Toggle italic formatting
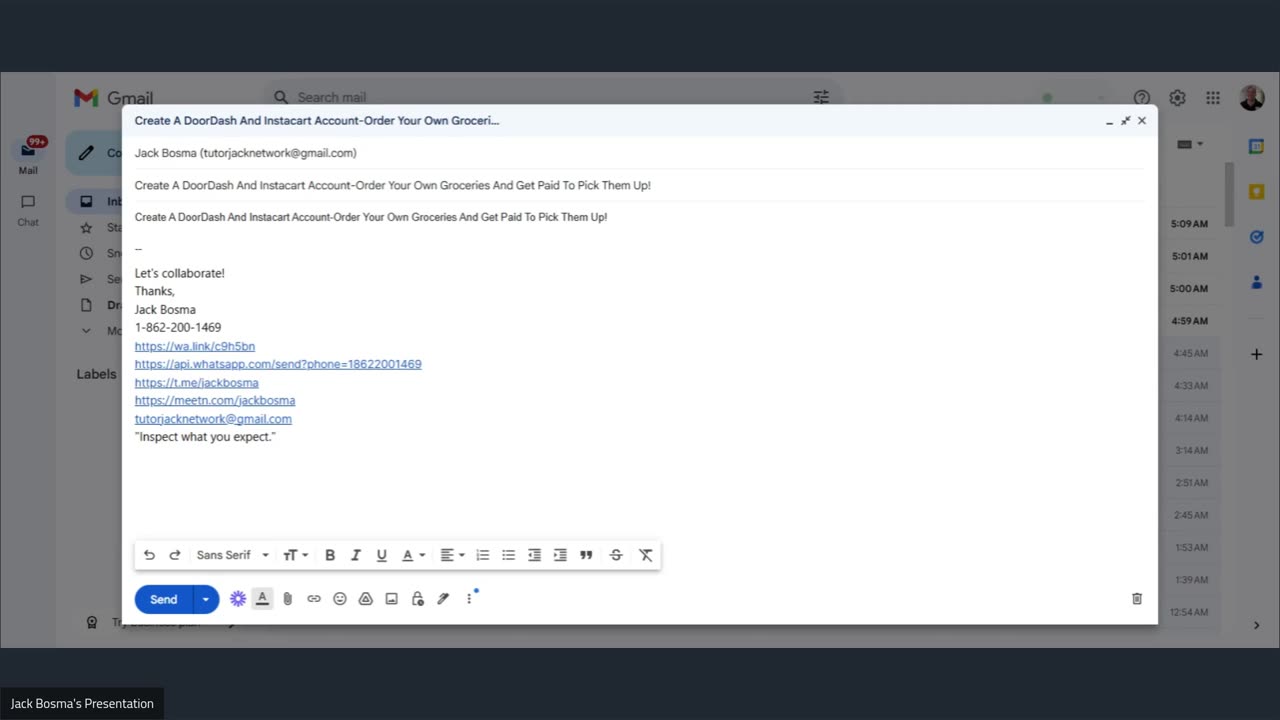 coord(355,555)
